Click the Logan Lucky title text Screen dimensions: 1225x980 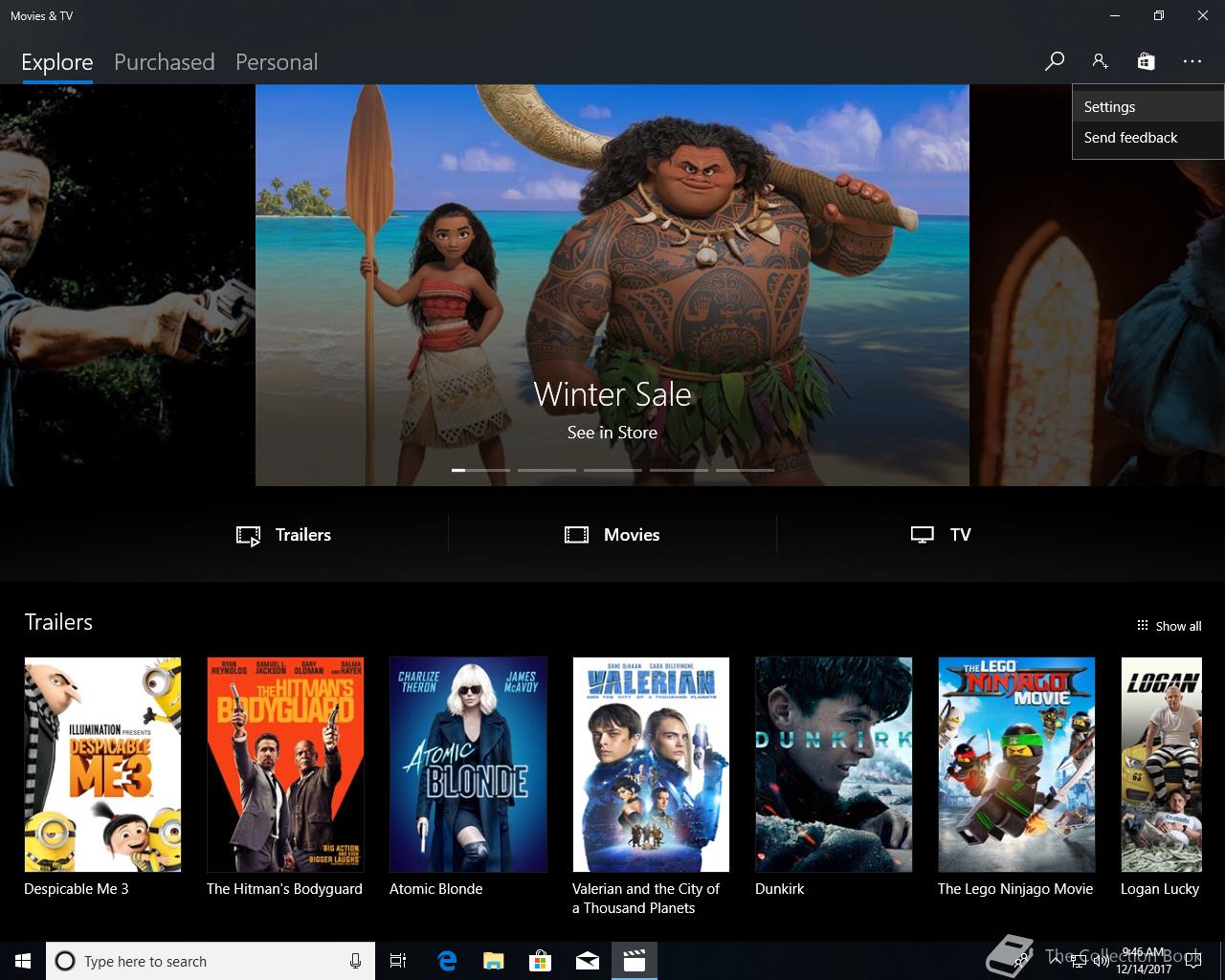point(1159,889)
